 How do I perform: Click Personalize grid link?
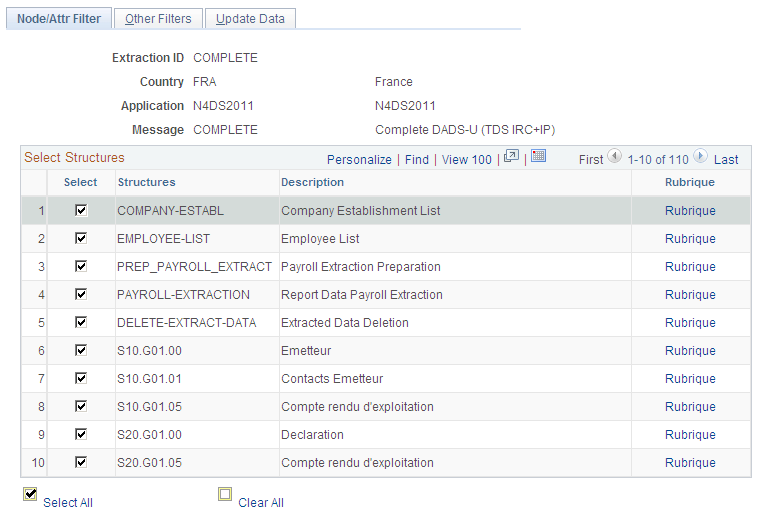point(359,160)
